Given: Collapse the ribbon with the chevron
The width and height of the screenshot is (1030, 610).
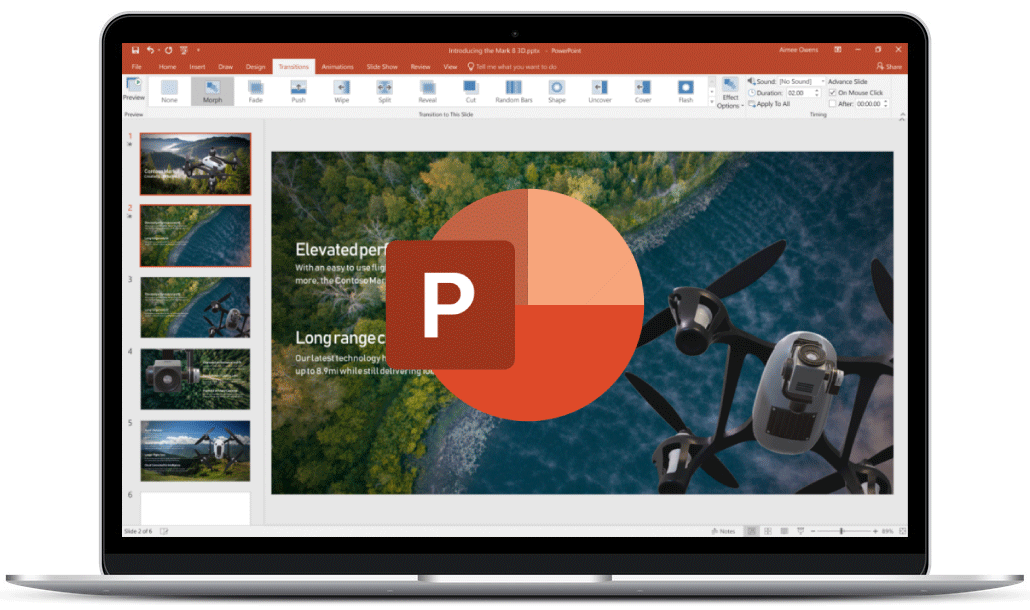Looking at the screenshot, I should [902, 116].
